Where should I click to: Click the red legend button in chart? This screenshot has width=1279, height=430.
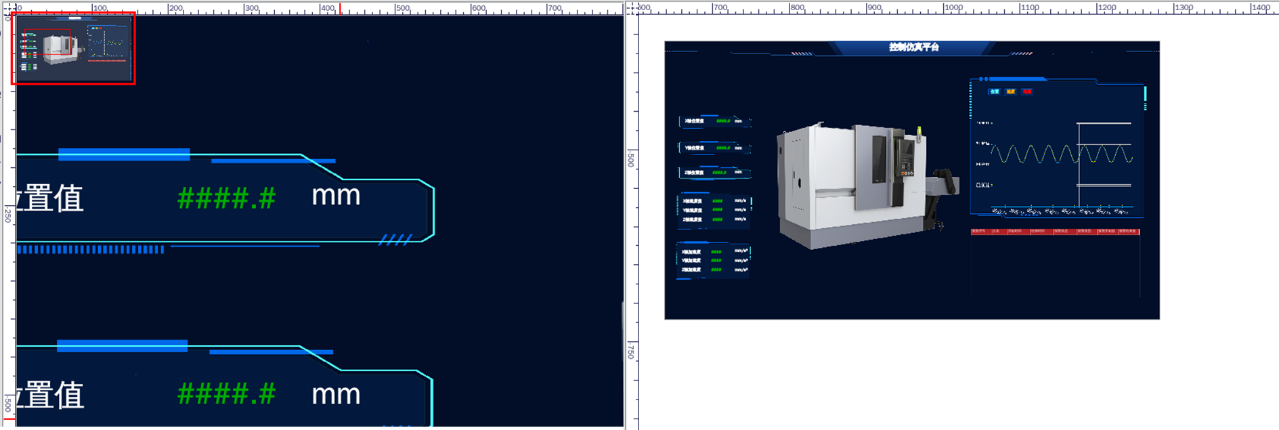coord(1027,91)
